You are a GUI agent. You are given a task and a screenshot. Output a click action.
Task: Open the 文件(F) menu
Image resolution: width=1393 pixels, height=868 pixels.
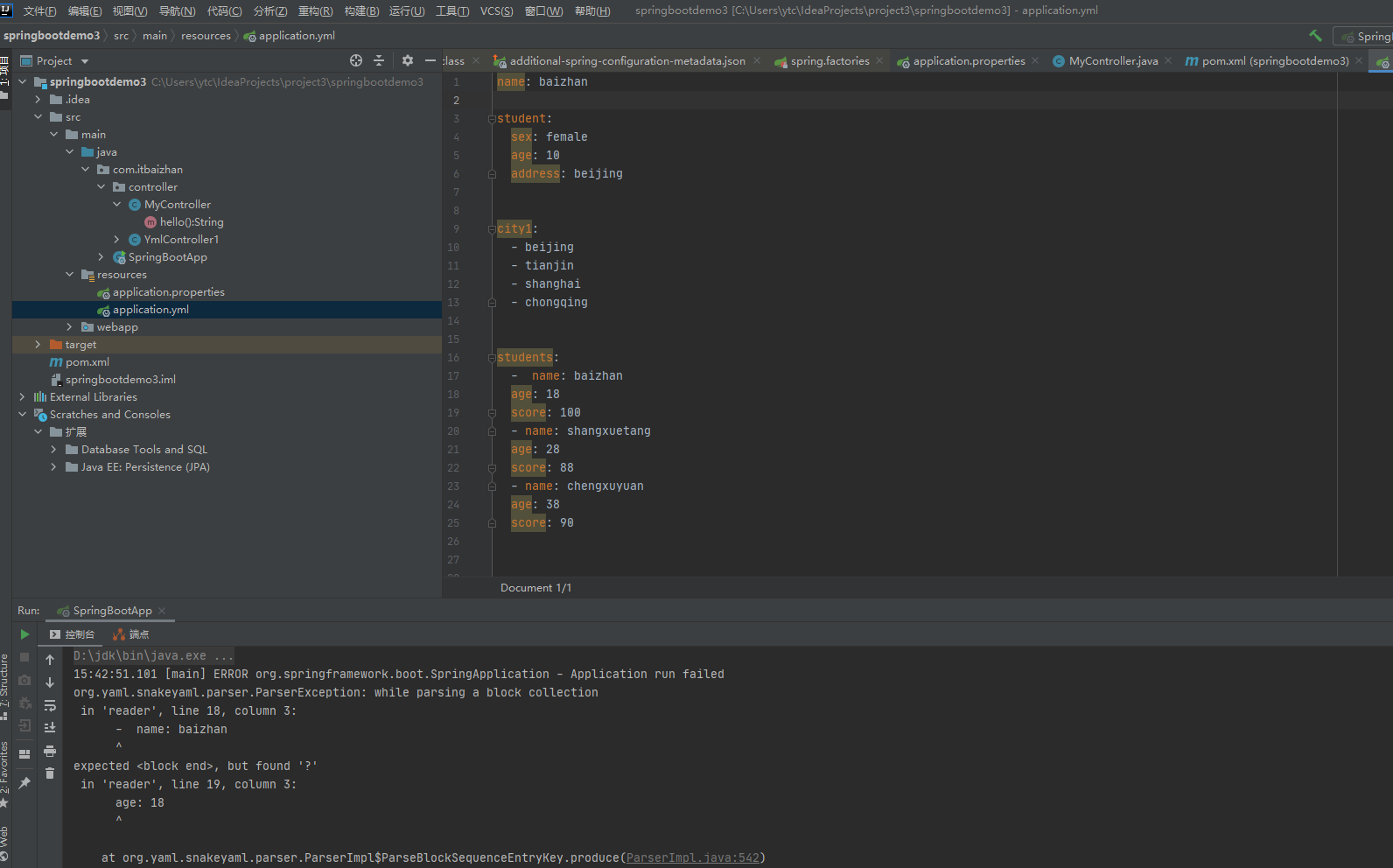(39, 11)
